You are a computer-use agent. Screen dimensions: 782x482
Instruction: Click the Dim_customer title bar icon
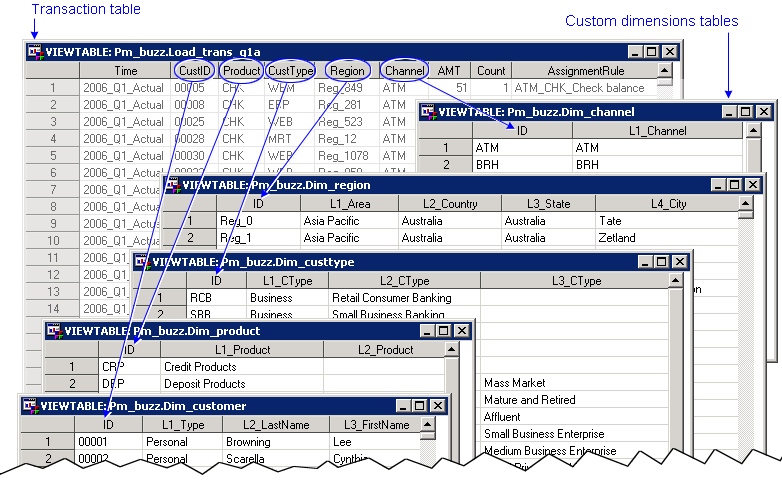pyautogui.click(x=30, y=406)
